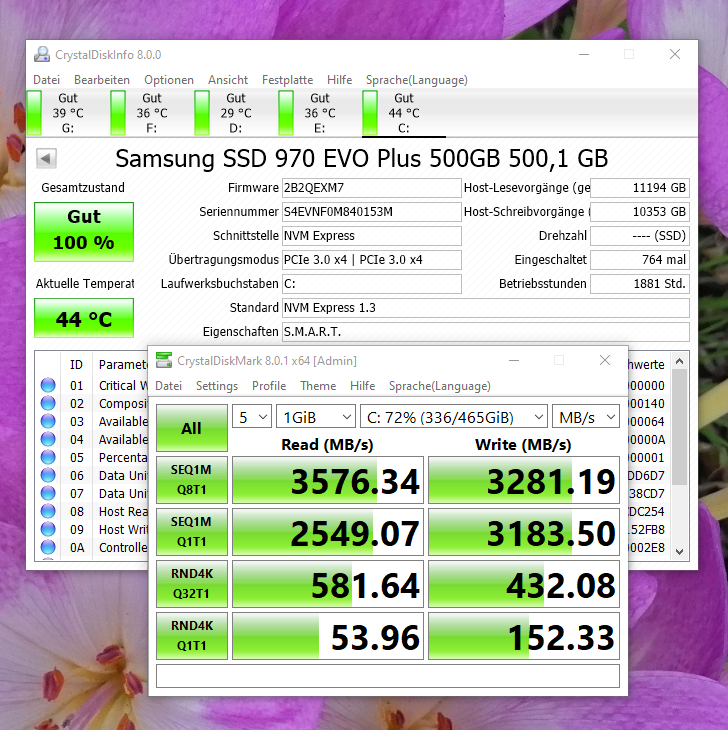Click the Host-Lesevorgänge value 11194 GB

640,188
